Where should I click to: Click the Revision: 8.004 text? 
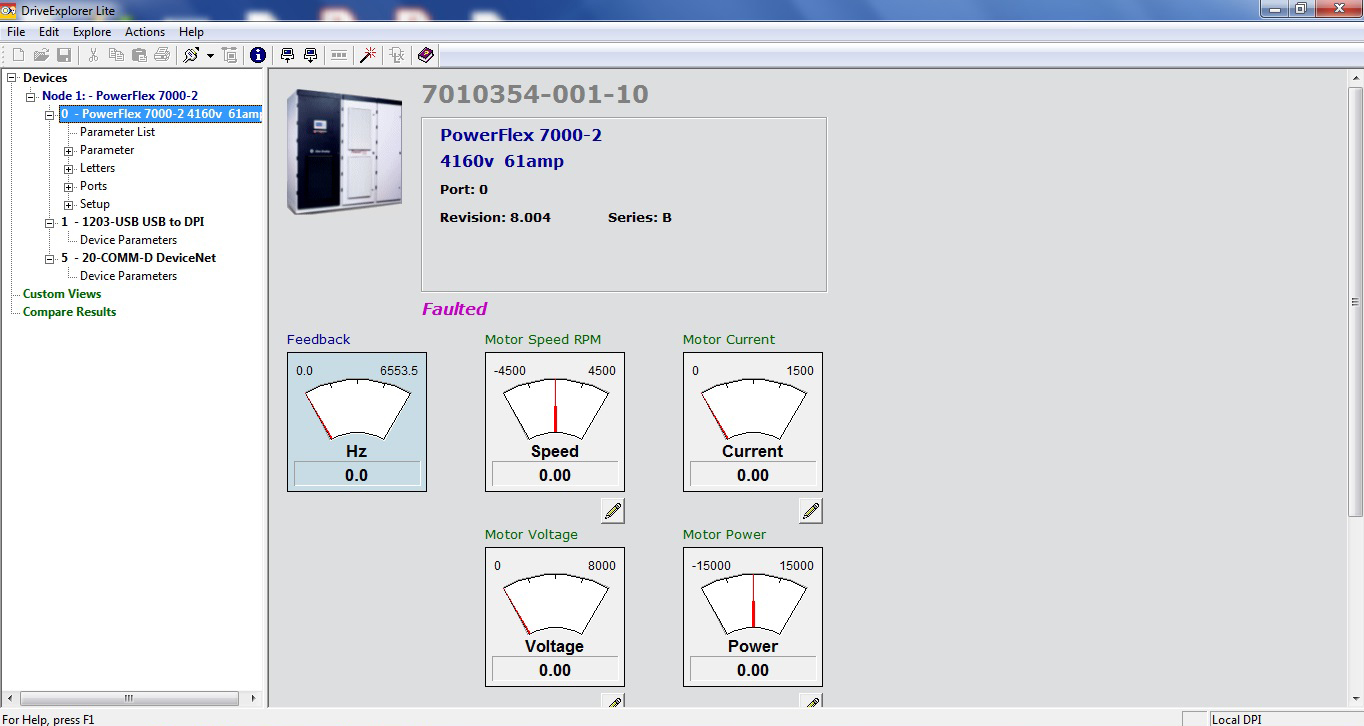[x=495, y=217]
